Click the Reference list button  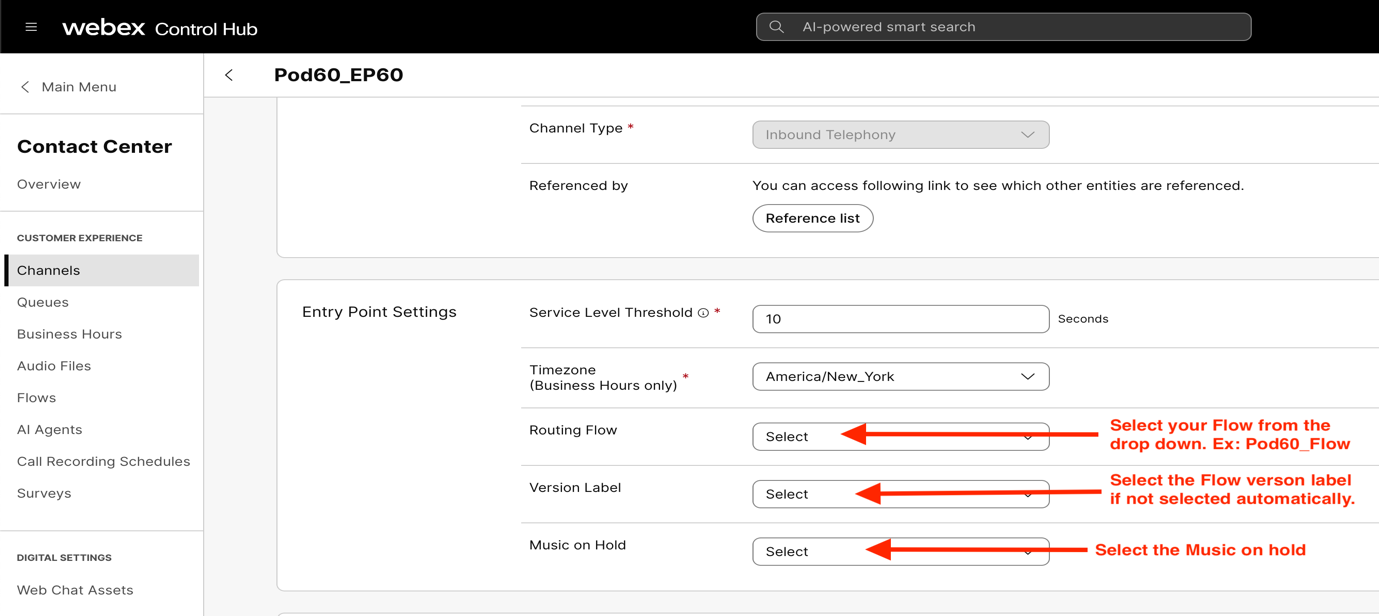pos(812,218)
